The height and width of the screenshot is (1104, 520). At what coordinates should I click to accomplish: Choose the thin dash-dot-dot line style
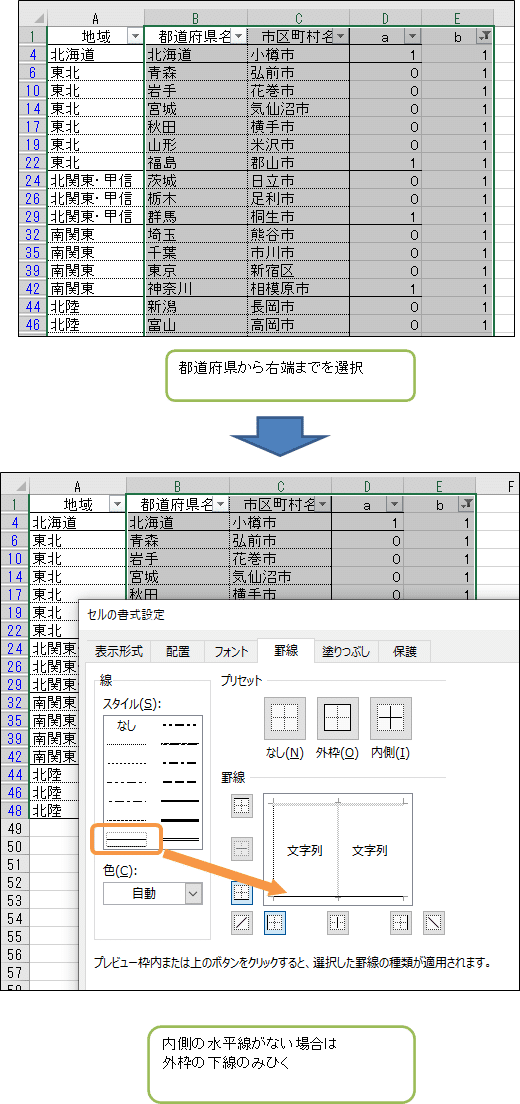pyautogui.click(x=127, y=782)
